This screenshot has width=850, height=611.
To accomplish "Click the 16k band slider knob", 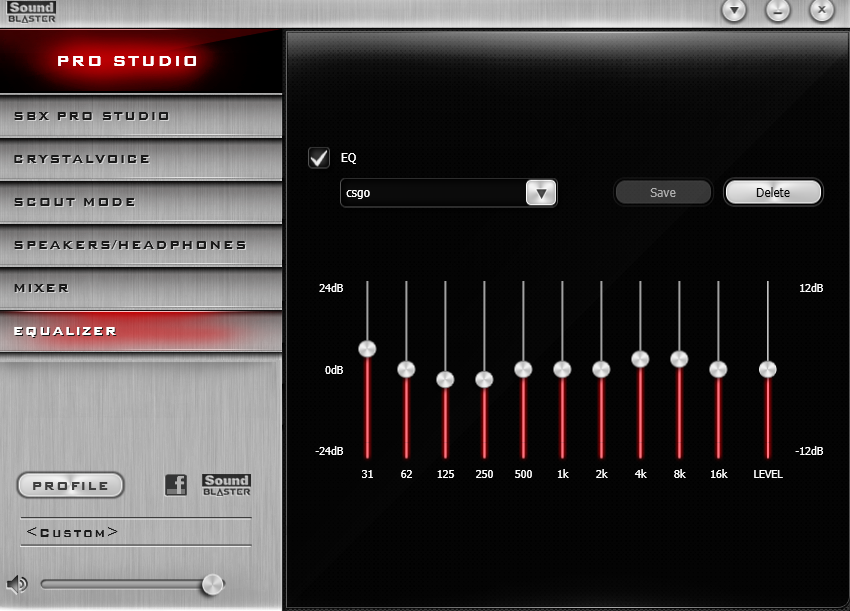I will [718, 369].
